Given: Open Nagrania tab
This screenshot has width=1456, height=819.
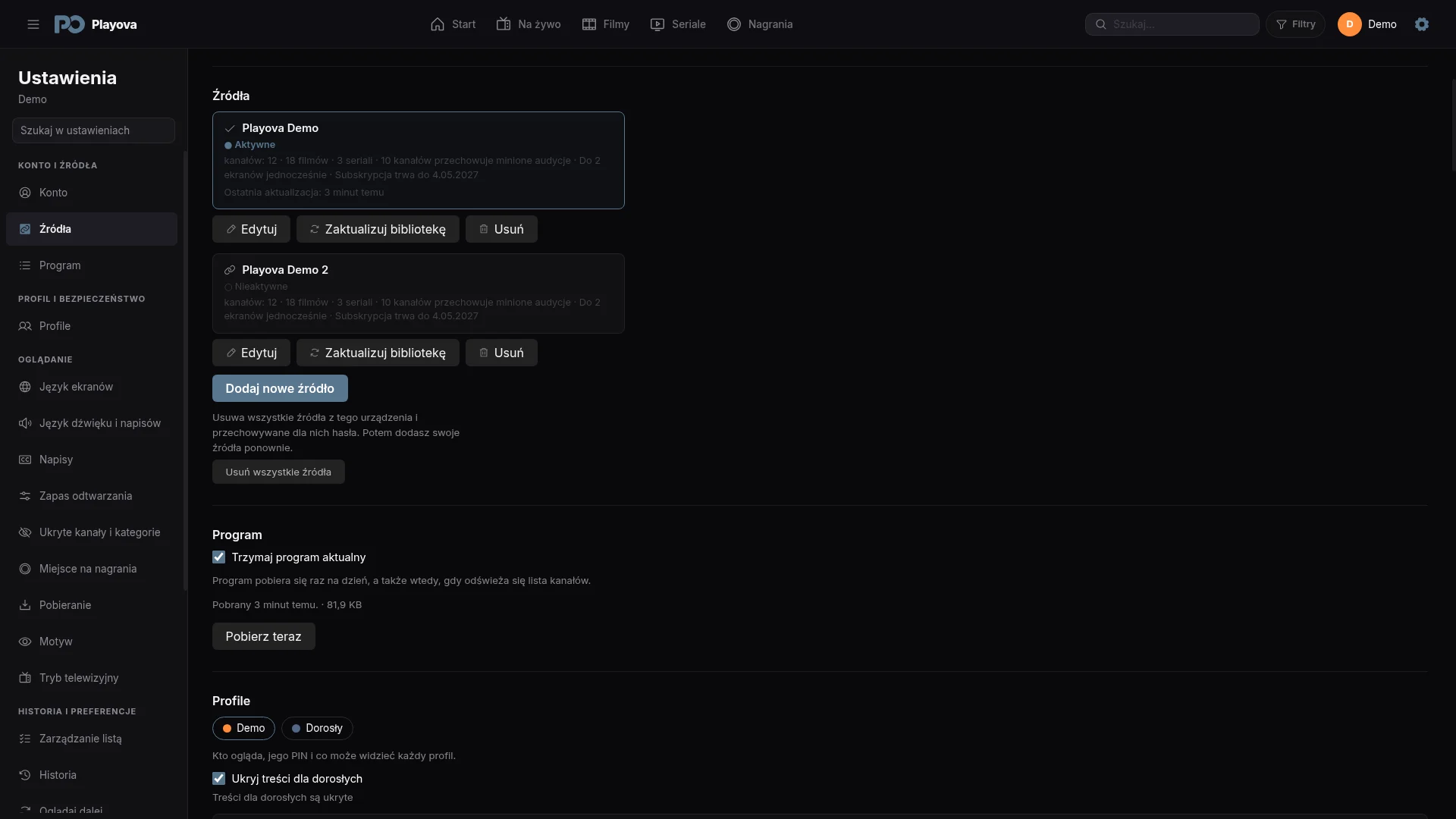Looking at the screenshot, I should [760, 24].
